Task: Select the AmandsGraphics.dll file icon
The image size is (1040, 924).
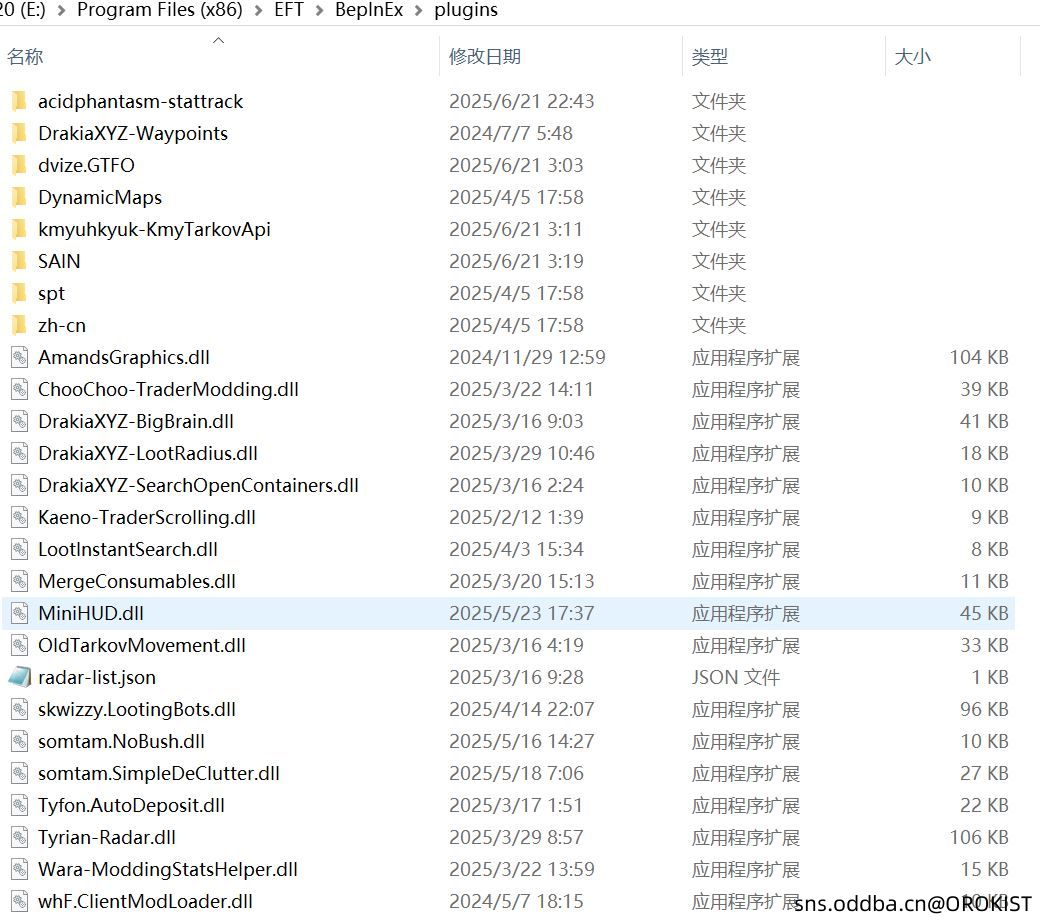Action: coord(20,358)
